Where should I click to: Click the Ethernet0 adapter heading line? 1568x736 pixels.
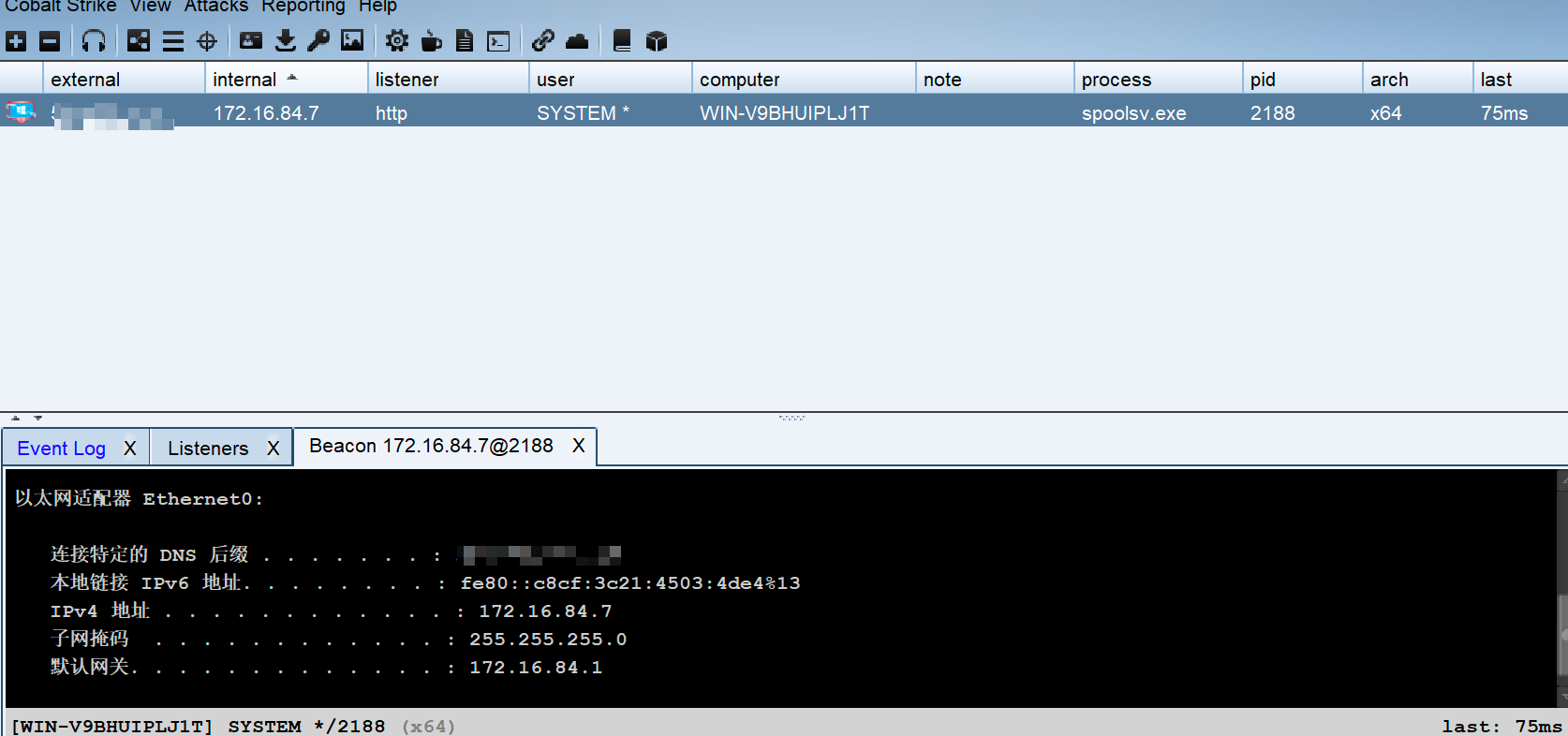click(139, 498)
